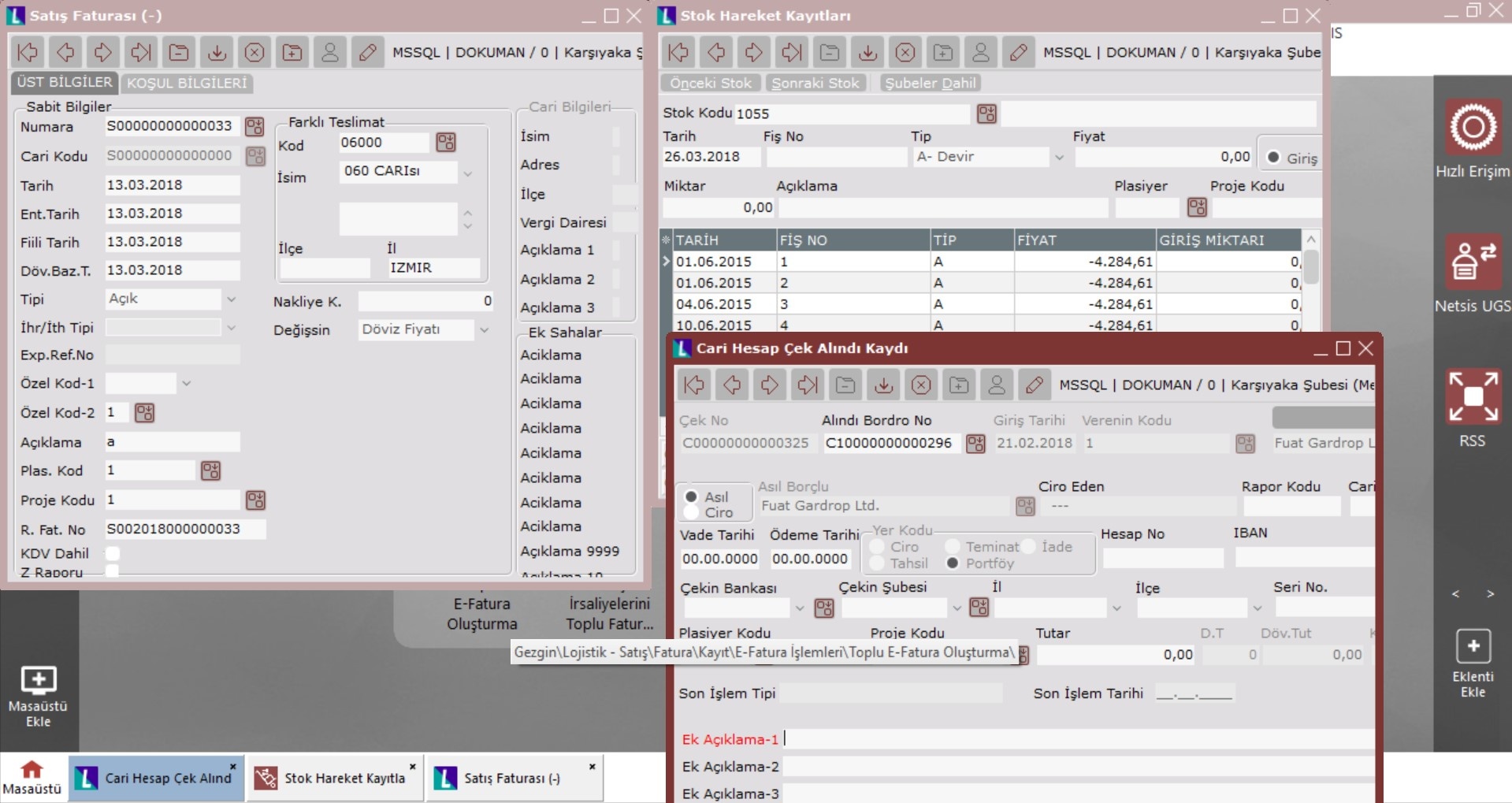Click Açıklama field containing 'a'
The height and width of the screenshot is (803, 1512).
172,442
